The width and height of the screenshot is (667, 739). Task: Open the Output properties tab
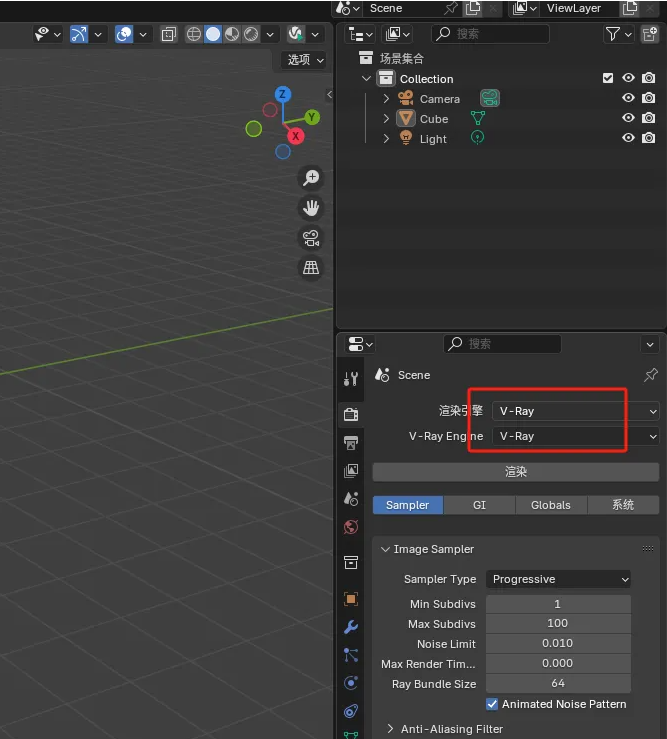(351, 443)
